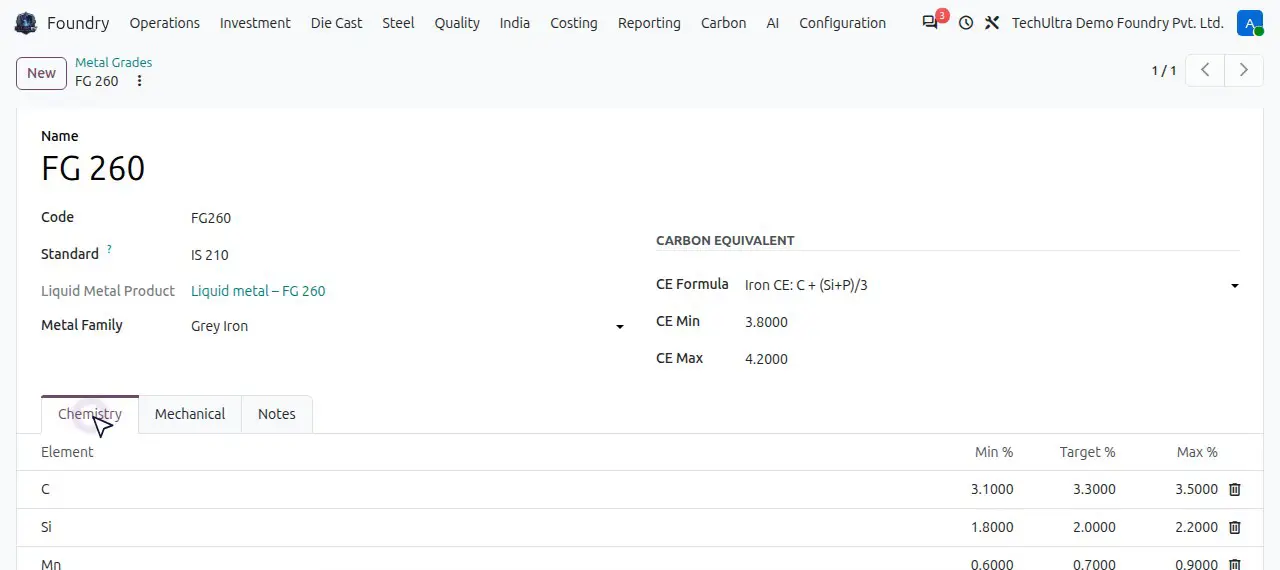This screenshot has width=1280, height=570.
Task: Switch to the Notes tab
Action: [277, 414]
